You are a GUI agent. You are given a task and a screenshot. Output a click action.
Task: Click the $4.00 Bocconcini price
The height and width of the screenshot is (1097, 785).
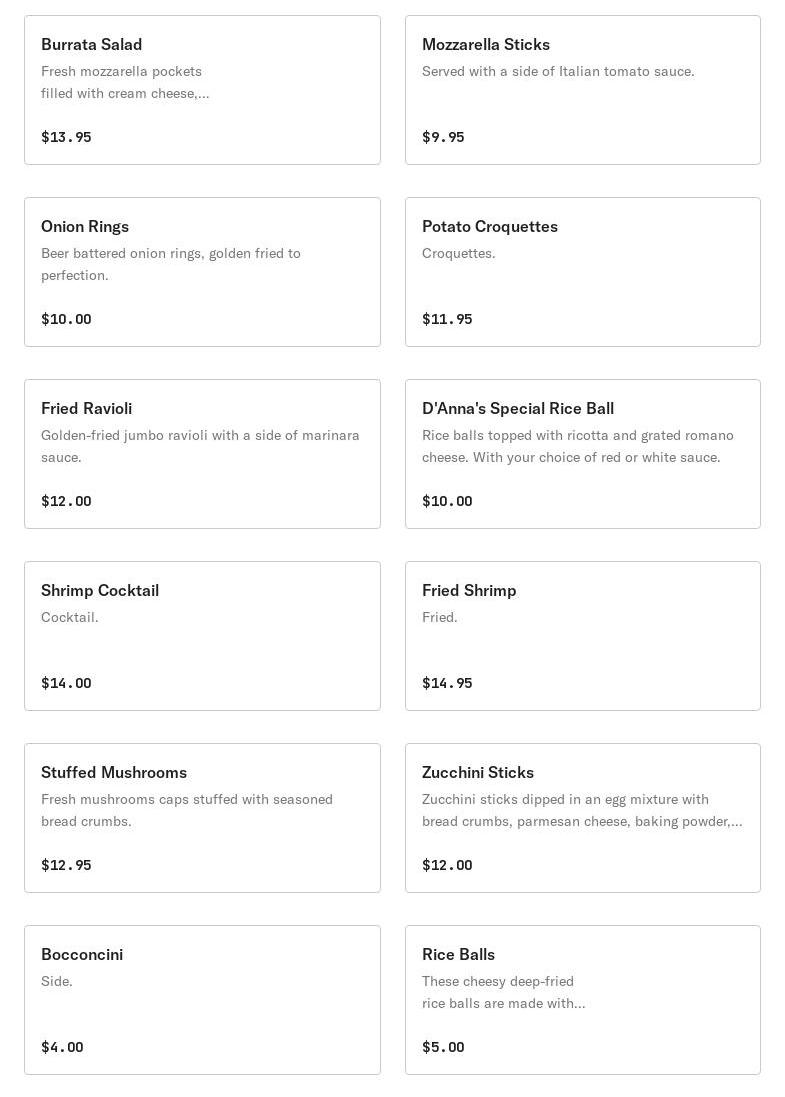[62, 1047]
